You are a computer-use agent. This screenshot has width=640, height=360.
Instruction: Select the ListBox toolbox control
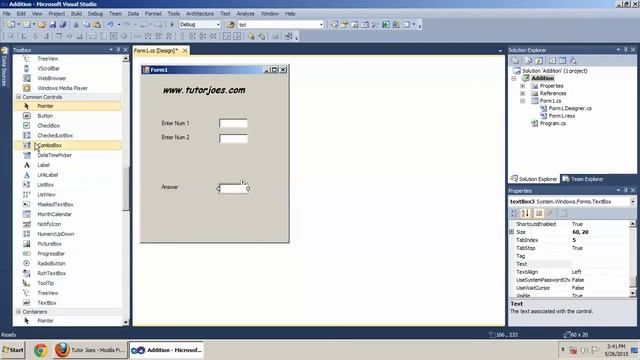(x=45, y=184)
